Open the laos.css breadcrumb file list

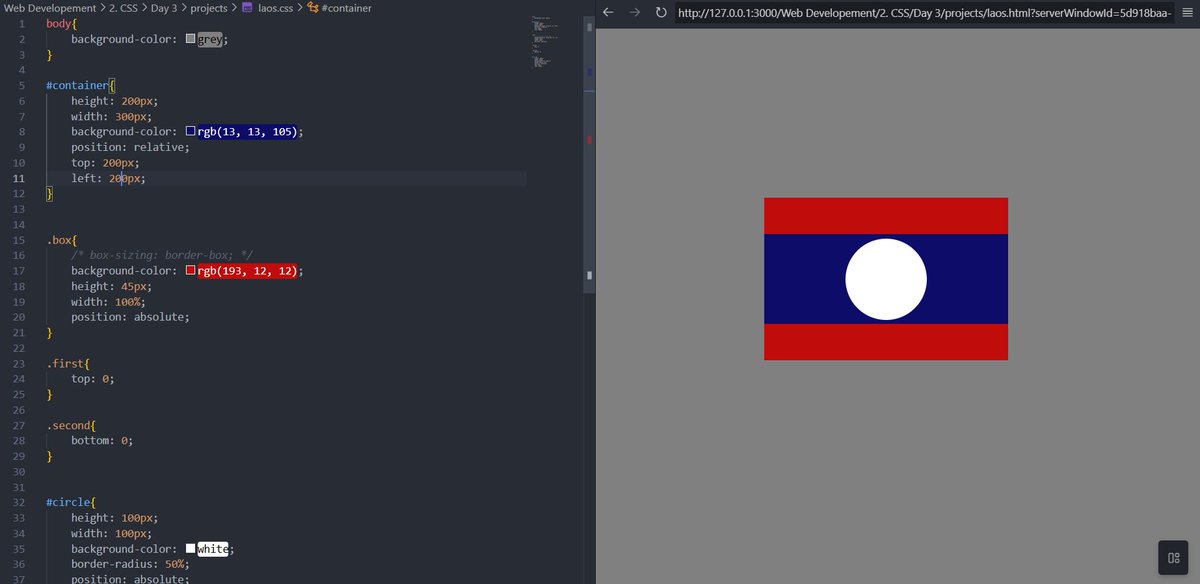click(x=276, y=7)
